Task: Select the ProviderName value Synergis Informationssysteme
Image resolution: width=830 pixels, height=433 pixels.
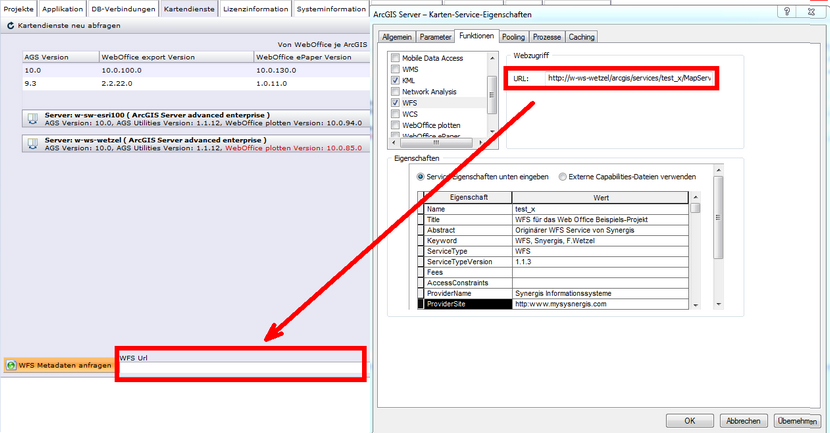Action: coord(601,293)
